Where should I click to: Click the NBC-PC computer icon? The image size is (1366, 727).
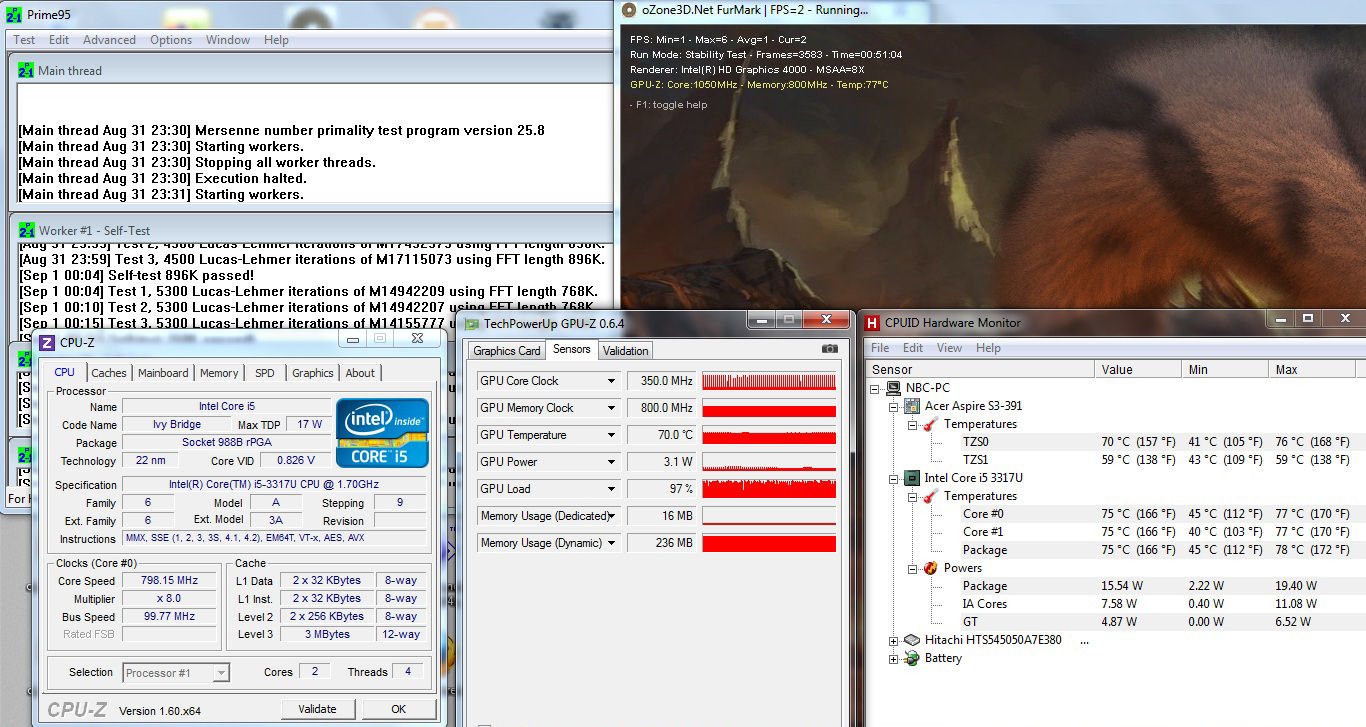[x=894, y=388]
